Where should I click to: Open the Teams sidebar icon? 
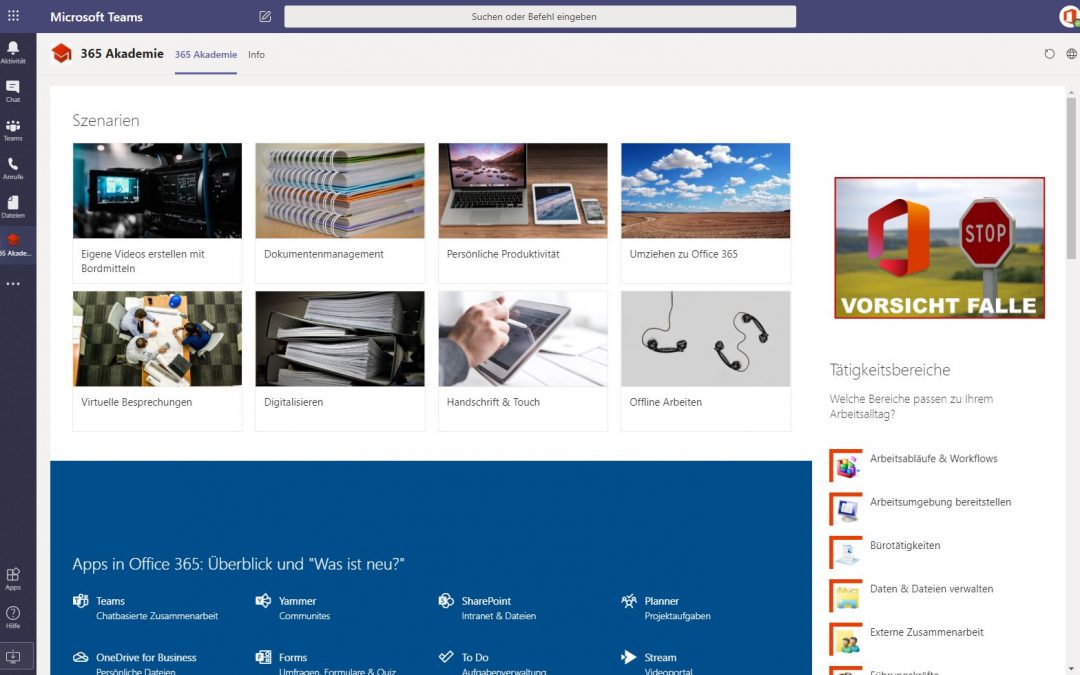coord(13,129)
